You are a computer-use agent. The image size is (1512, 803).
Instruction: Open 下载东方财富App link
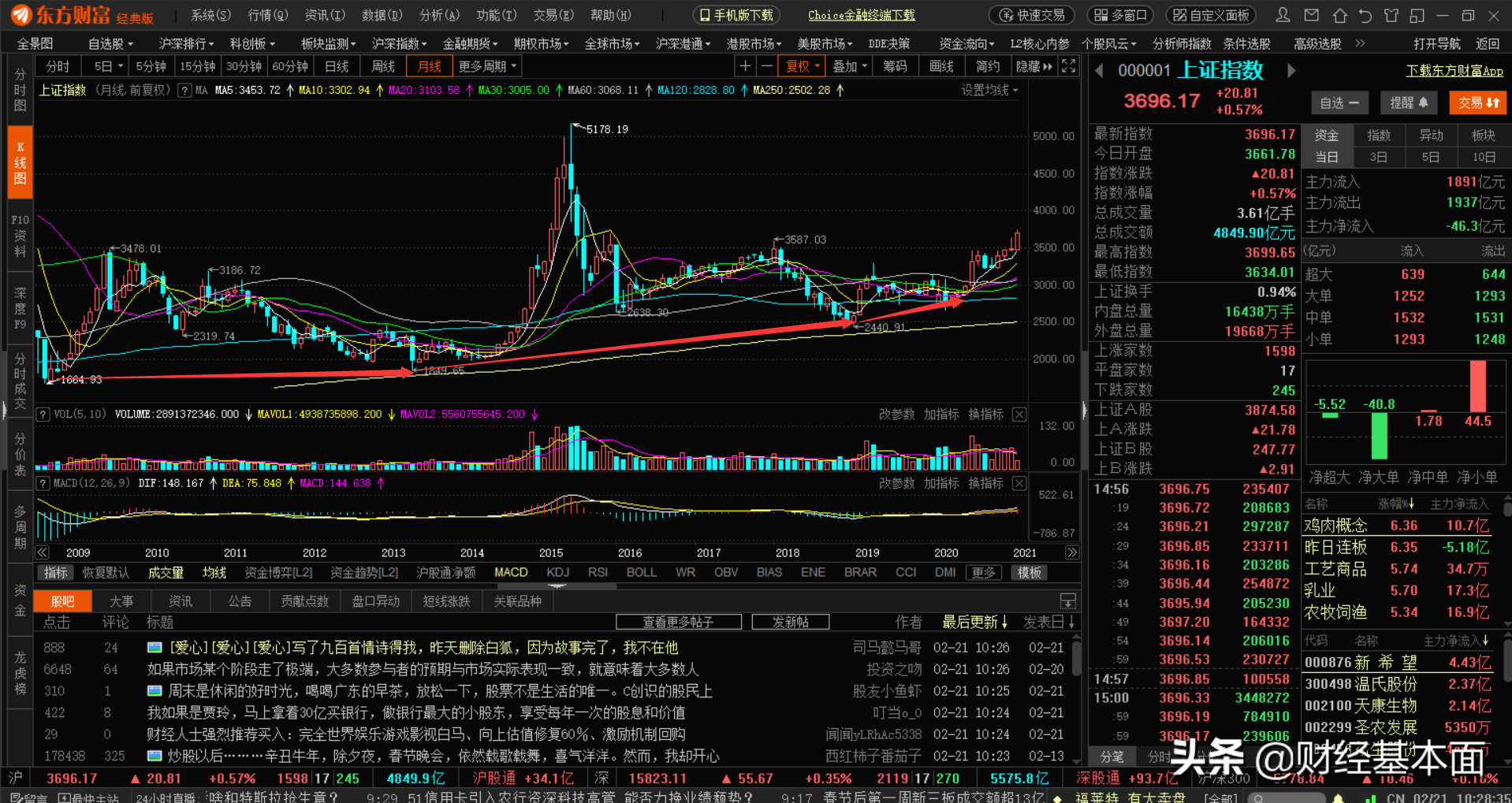tap(1454, 72)
